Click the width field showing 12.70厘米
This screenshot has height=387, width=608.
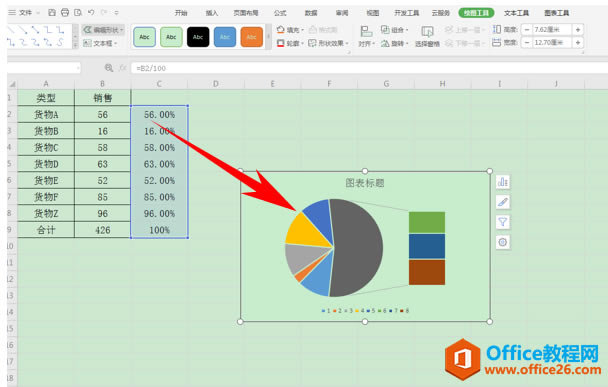pyautogui.click(x=551, y=42)
